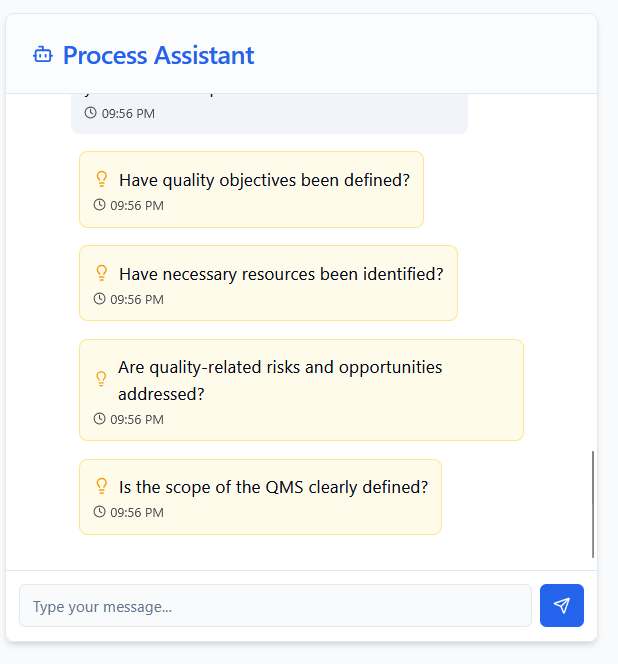
Task: Click lightbulb icon for risks and opportunities suggestion
Action: point(101,379)
